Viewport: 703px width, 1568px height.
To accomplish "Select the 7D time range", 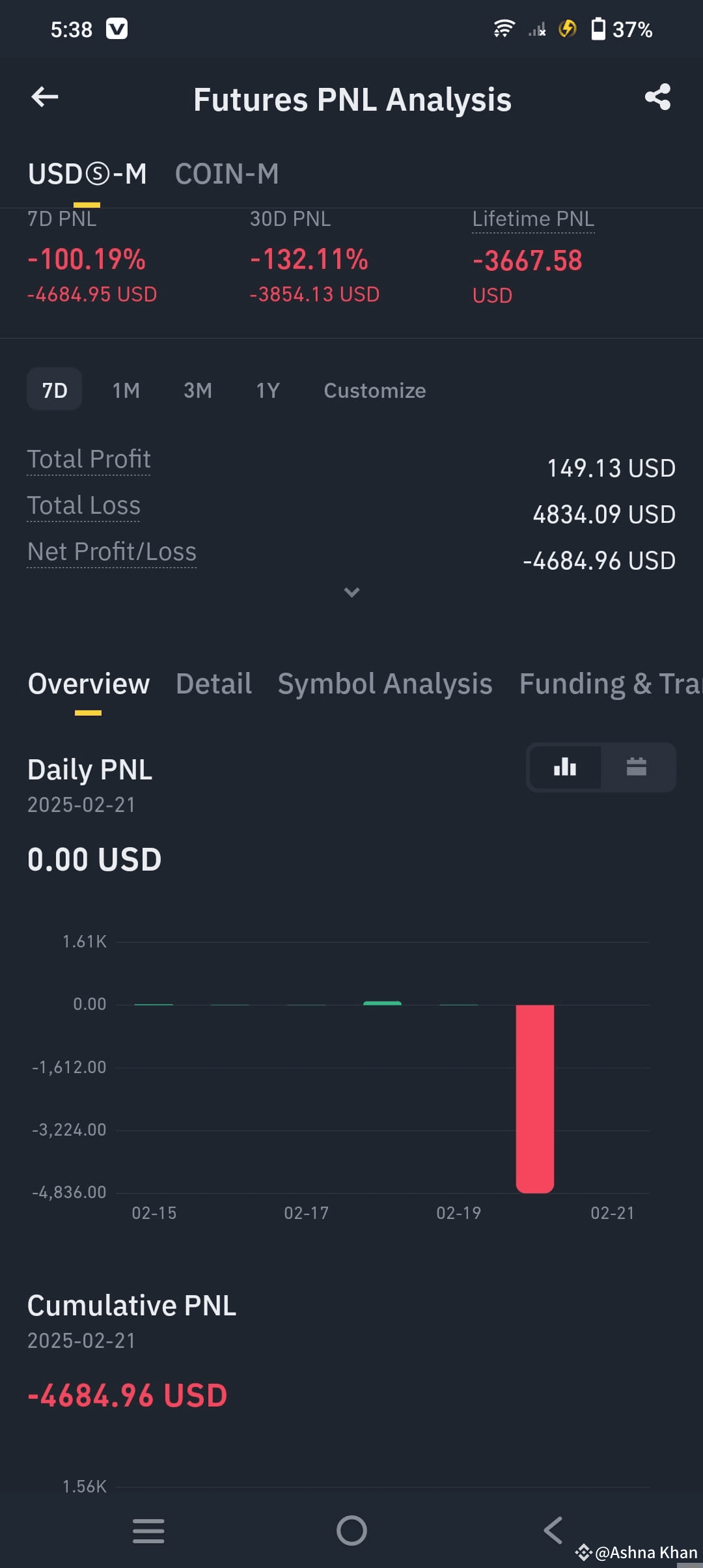I will pyautogui.click(x=55, y=389).
